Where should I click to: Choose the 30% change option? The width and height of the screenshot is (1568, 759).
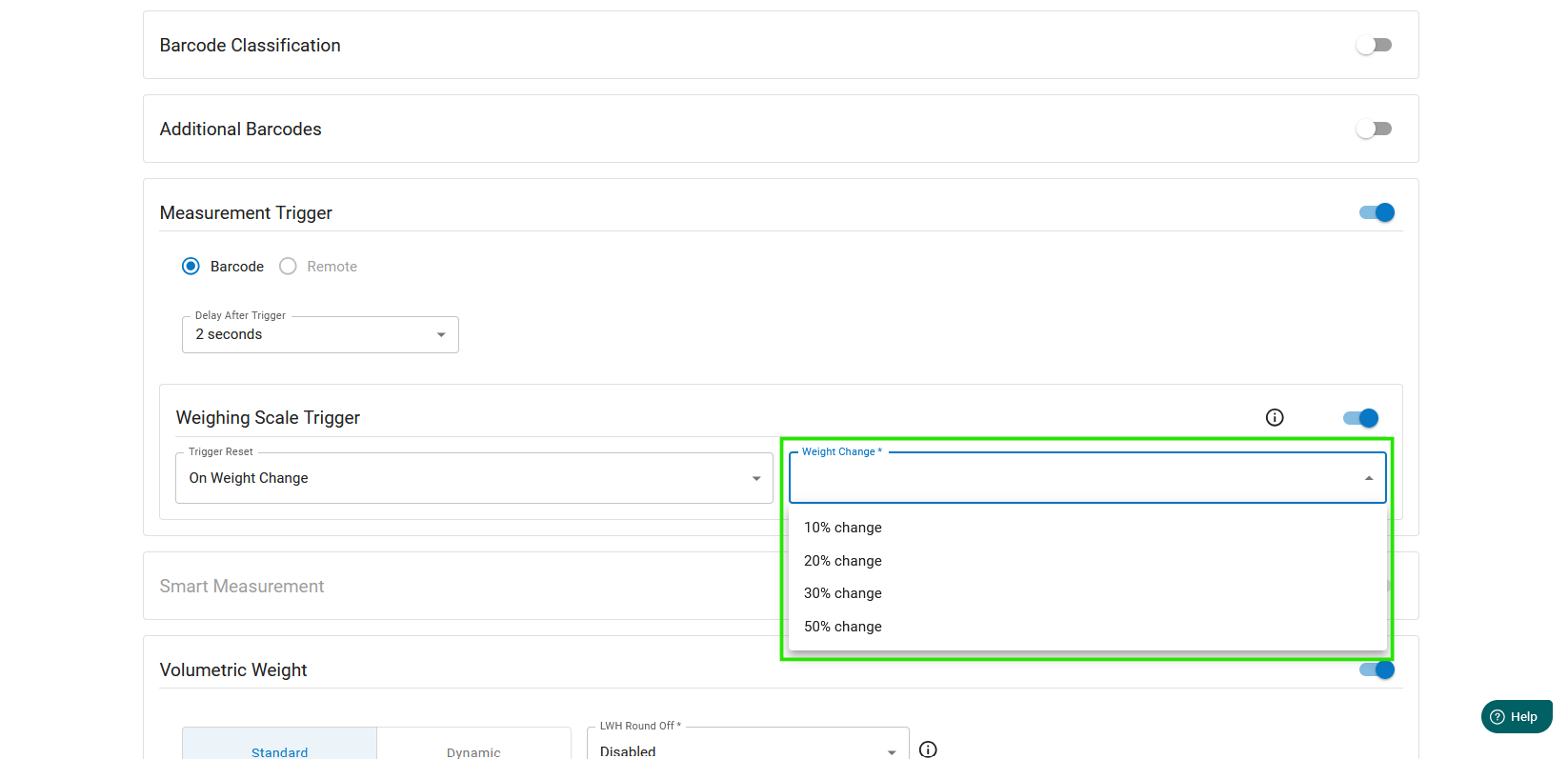[1087, 593]
